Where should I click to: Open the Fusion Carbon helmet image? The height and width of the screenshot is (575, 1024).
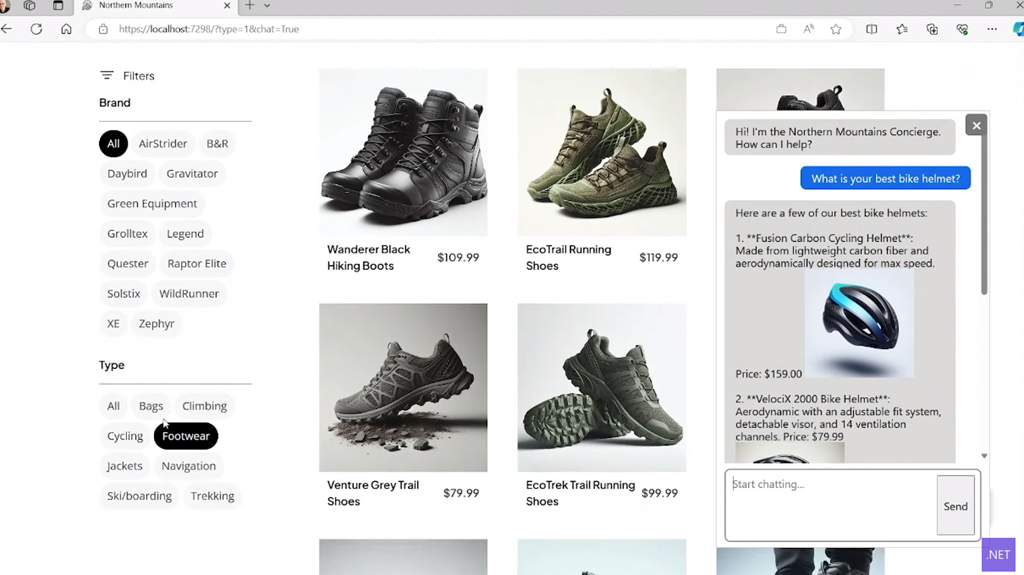click(859, 324)
